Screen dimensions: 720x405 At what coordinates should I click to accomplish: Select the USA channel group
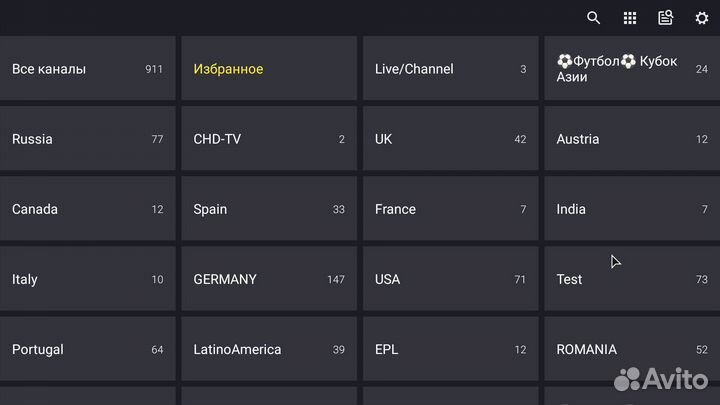click(x=450, y=279)
